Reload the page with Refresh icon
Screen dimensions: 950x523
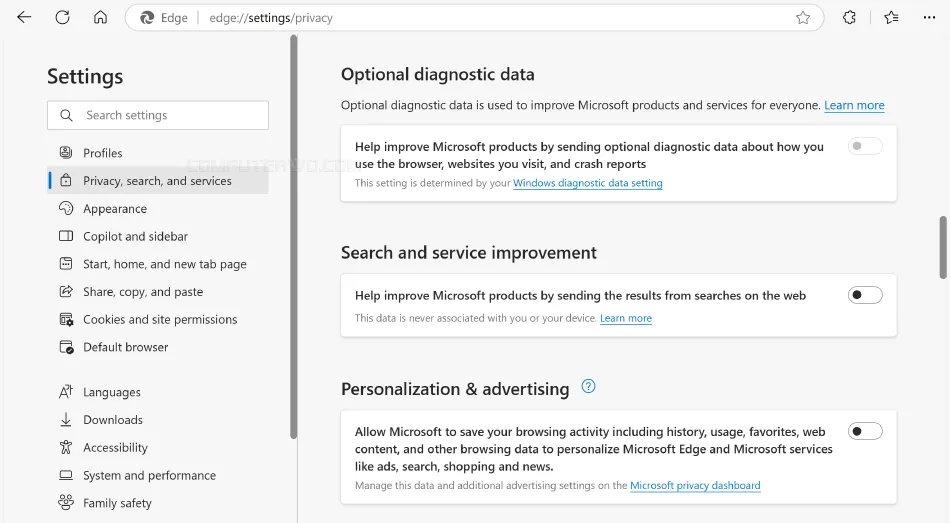62,18
